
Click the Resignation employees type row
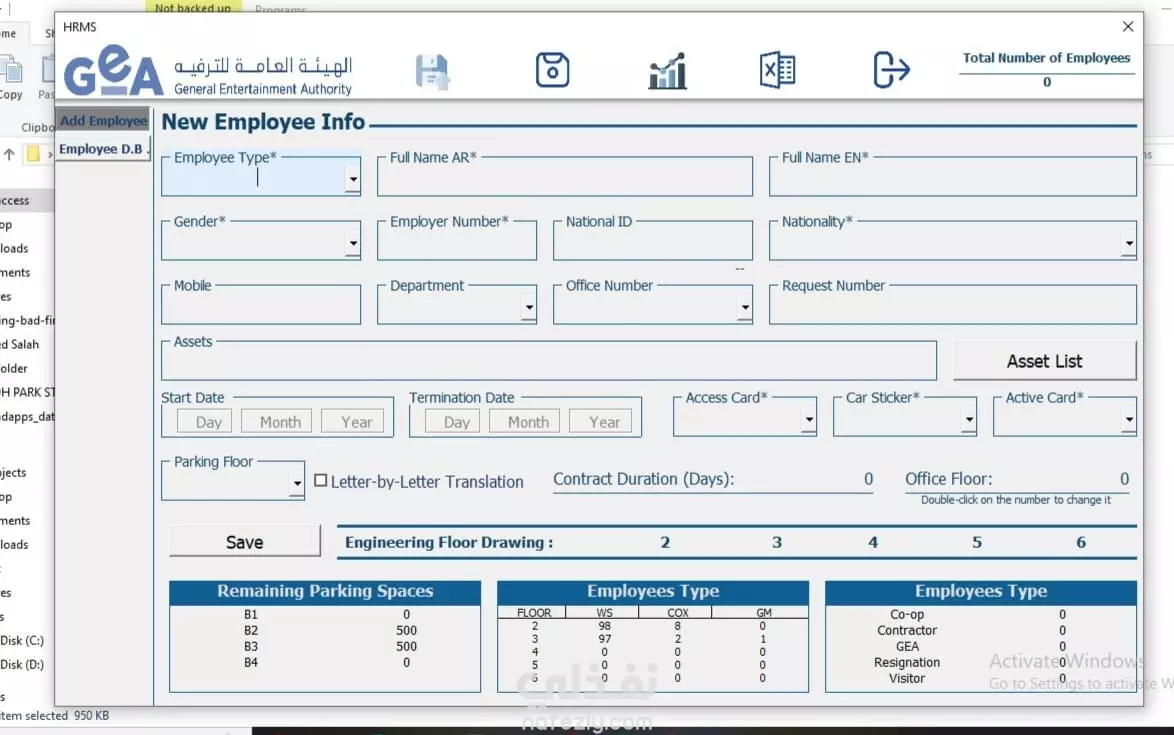pyautogui.click(x=980, y=662)
